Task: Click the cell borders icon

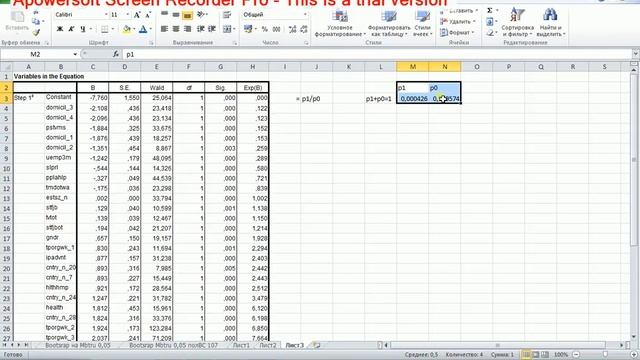Action: pos(104,29)
